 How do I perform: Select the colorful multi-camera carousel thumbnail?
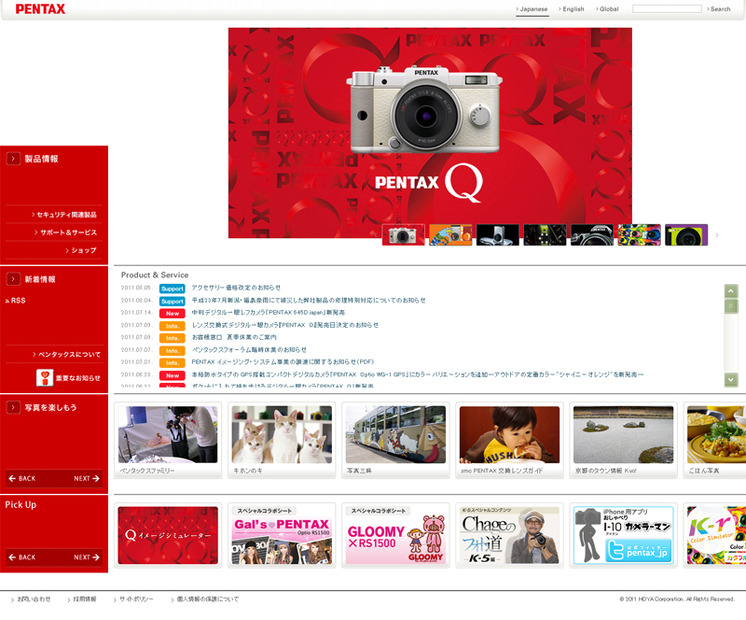[639, 235]
